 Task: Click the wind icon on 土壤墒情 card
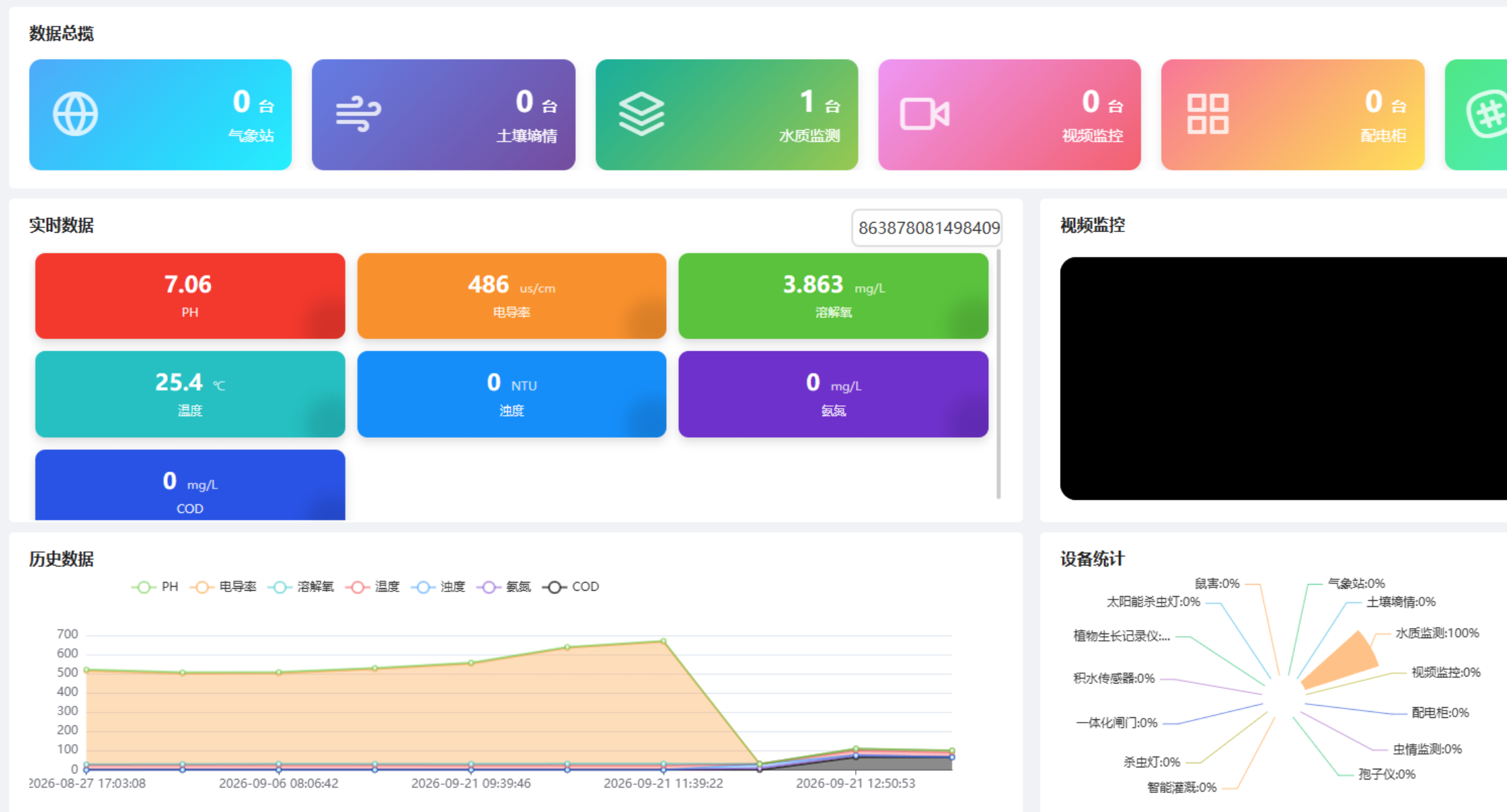358,114
